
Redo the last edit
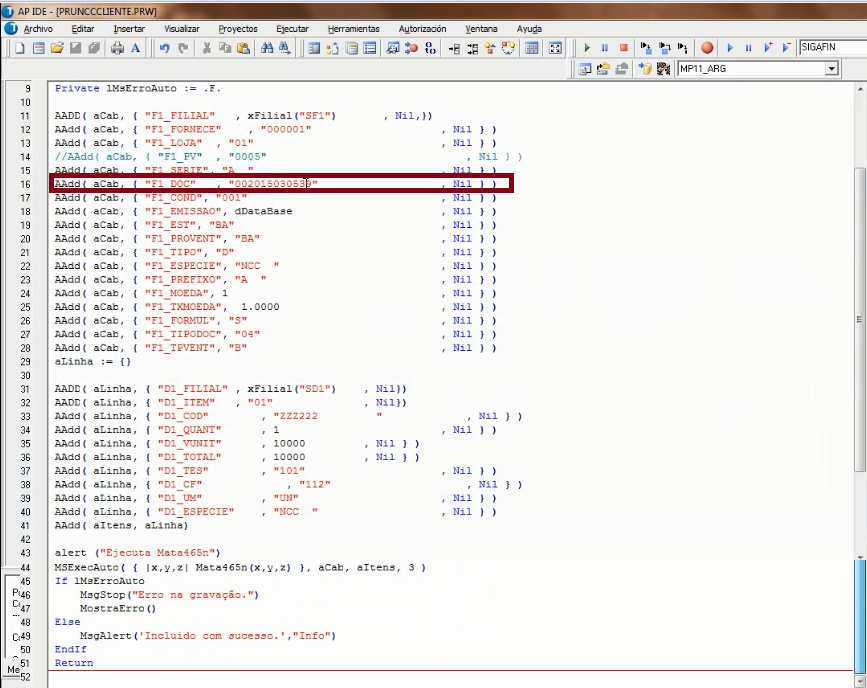pyautogui.click(x=183, y=48)
